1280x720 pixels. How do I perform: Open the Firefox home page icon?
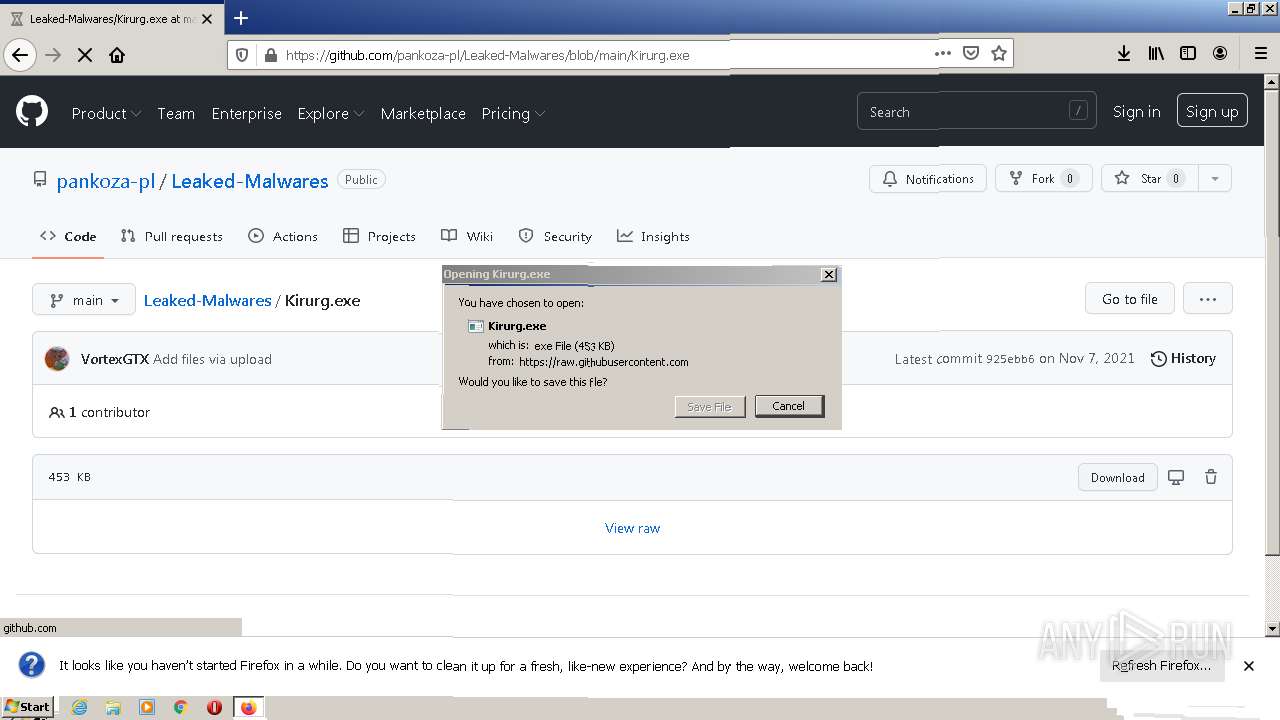point(117,55)
